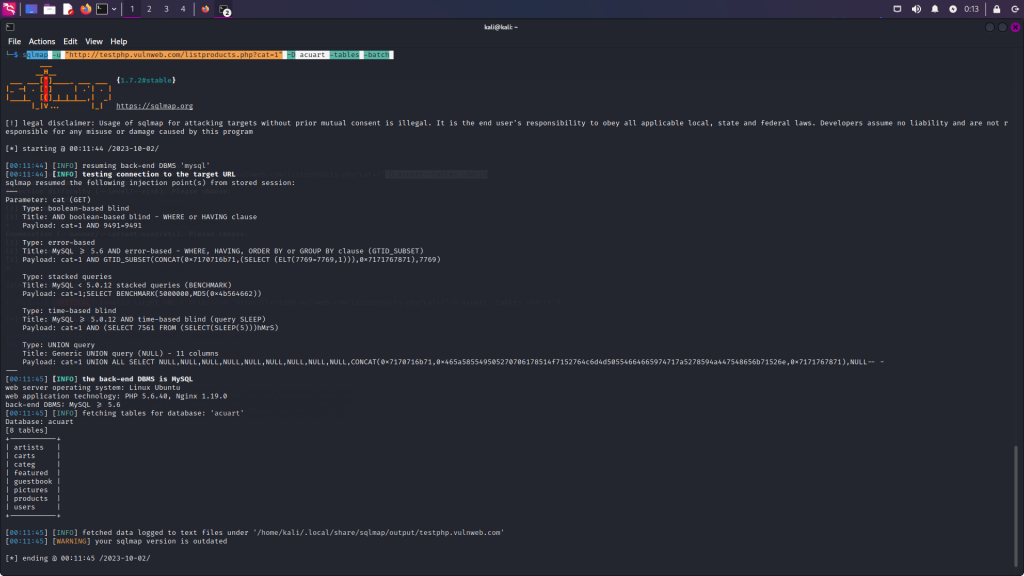
Task: Open the https://sqlmap.org link
Action: point(154,106)
